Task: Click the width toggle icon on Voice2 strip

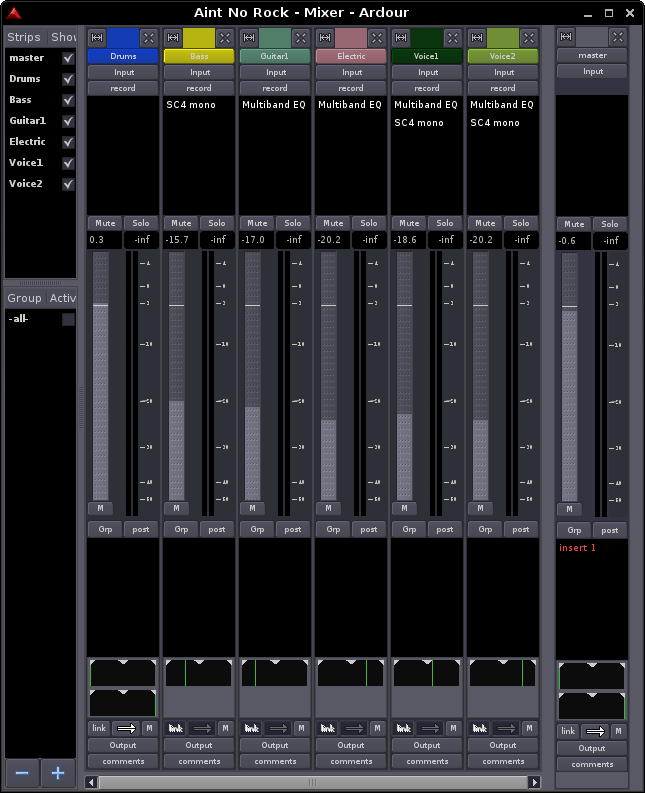Action: coord(477,37)
